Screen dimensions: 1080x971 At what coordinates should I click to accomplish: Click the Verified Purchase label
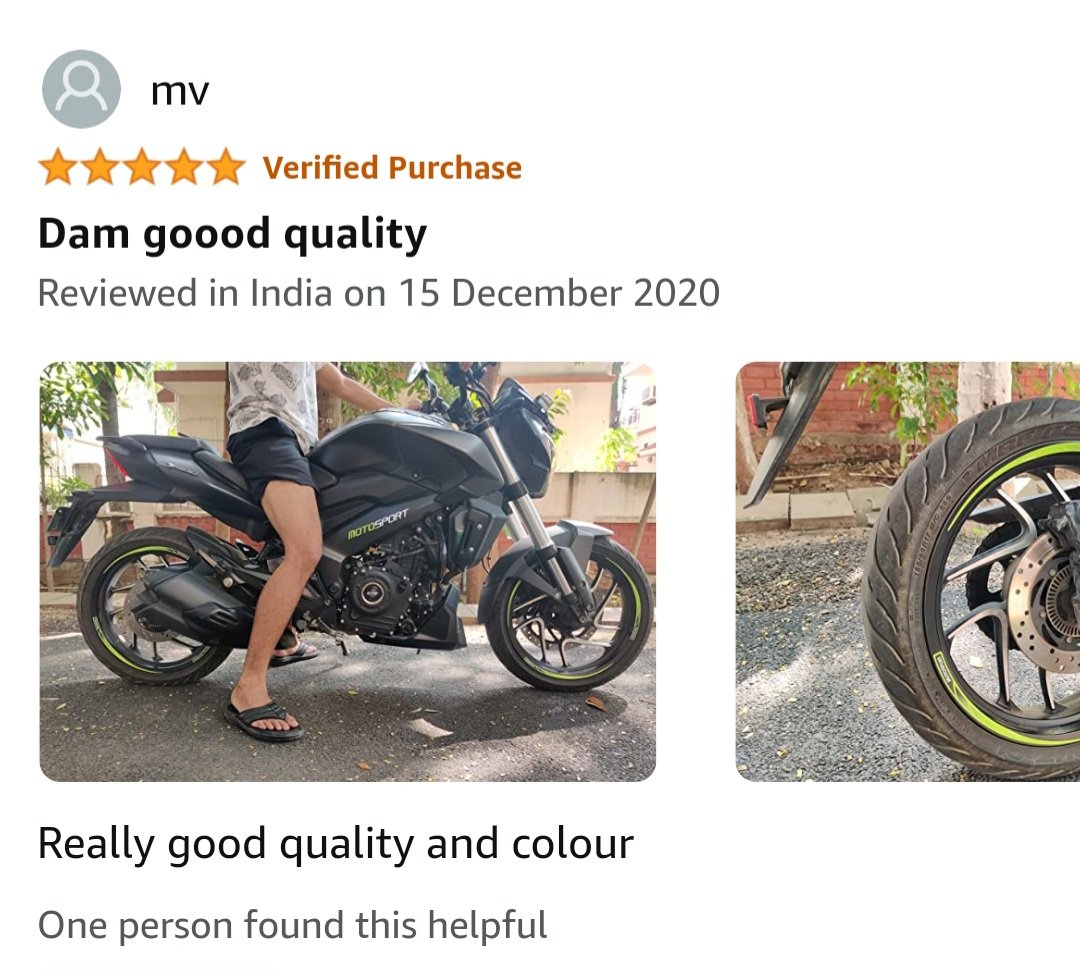click(392, 168)
